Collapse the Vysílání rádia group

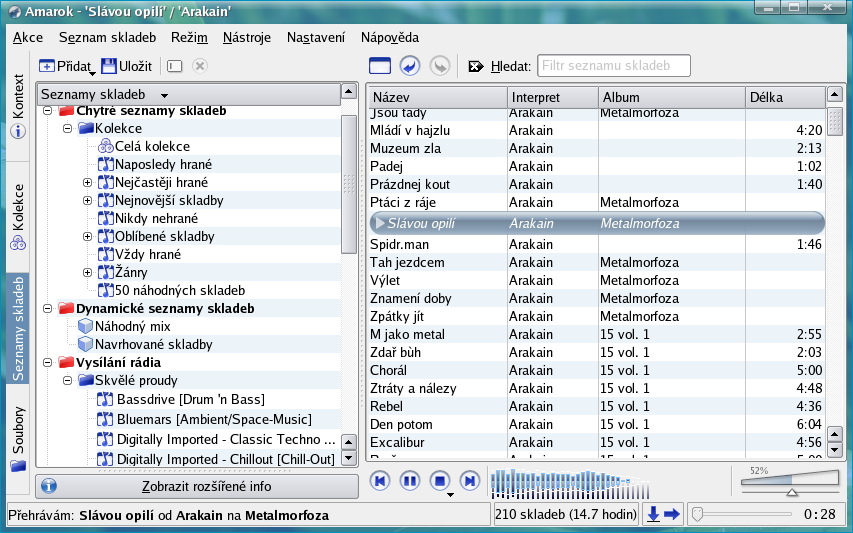click(x=48, y=362)
